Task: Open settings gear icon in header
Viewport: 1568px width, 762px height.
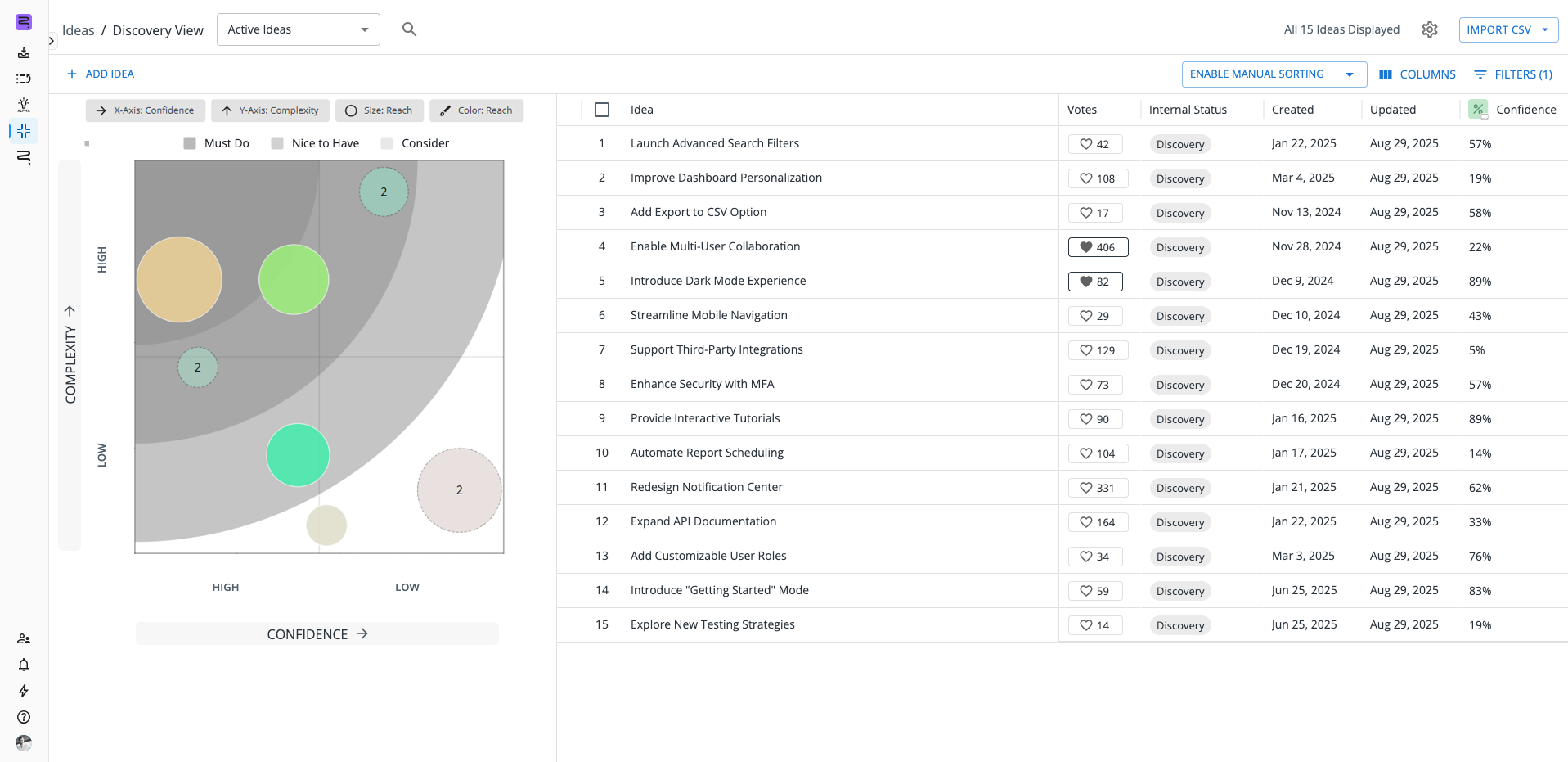Action: click(x=1429, y=29)
